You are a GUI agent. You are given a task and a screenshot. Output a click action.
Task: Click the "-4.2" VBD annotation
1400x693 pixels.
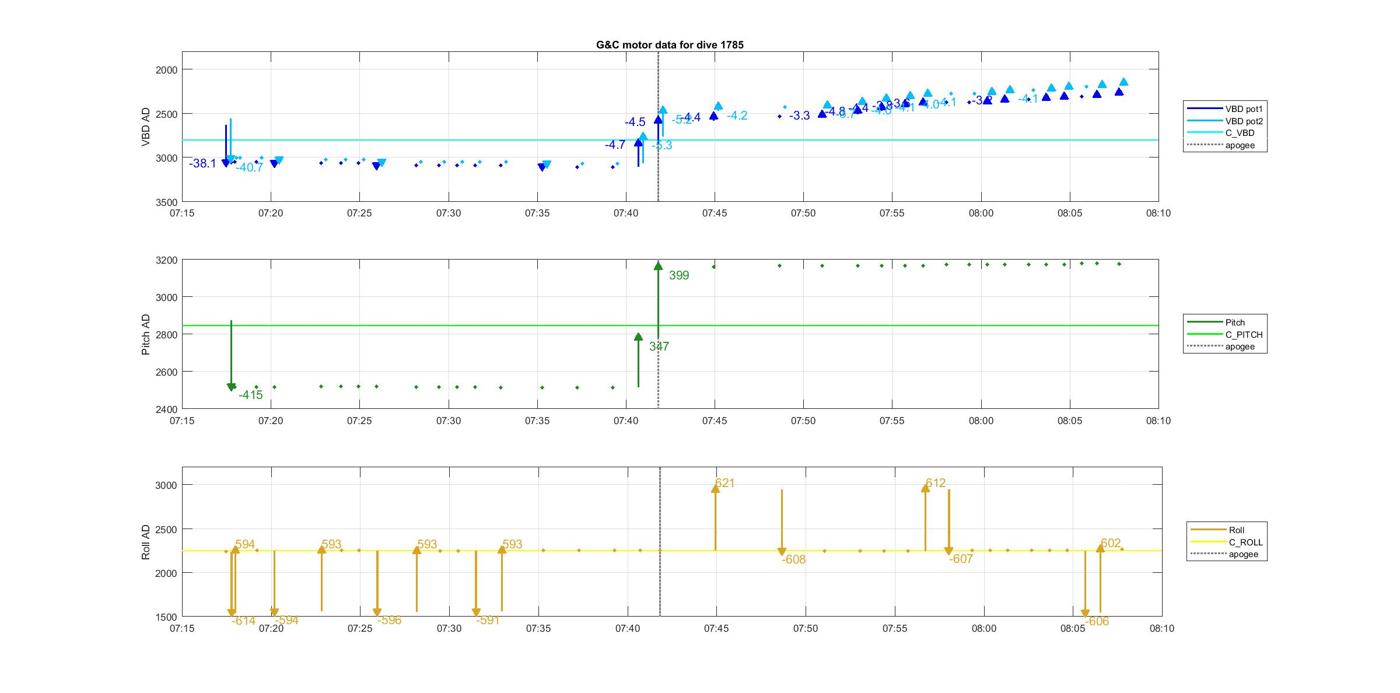tap(737, 116)
